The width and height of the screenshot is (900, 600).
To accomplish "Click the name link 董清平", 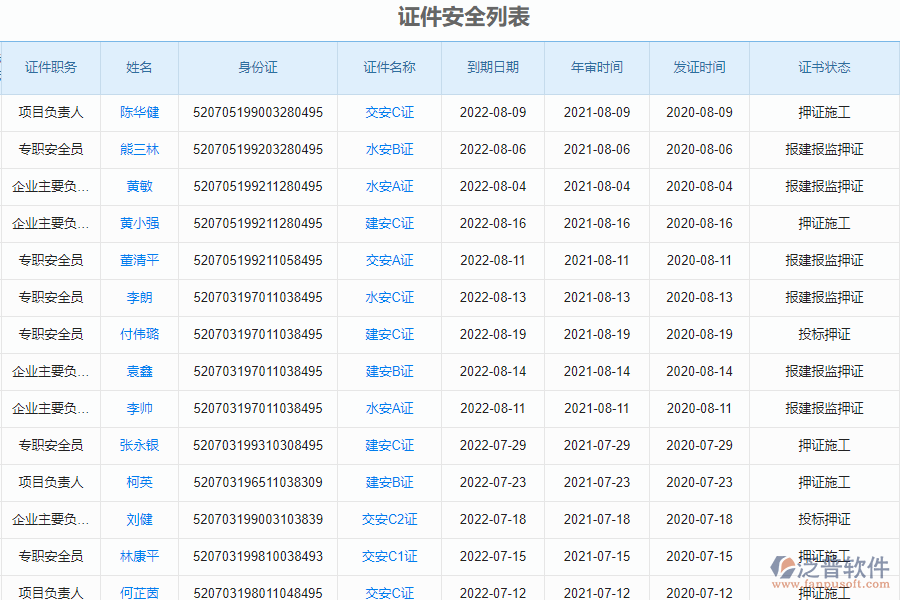I will pyautogui.click(x=139, y=260).
